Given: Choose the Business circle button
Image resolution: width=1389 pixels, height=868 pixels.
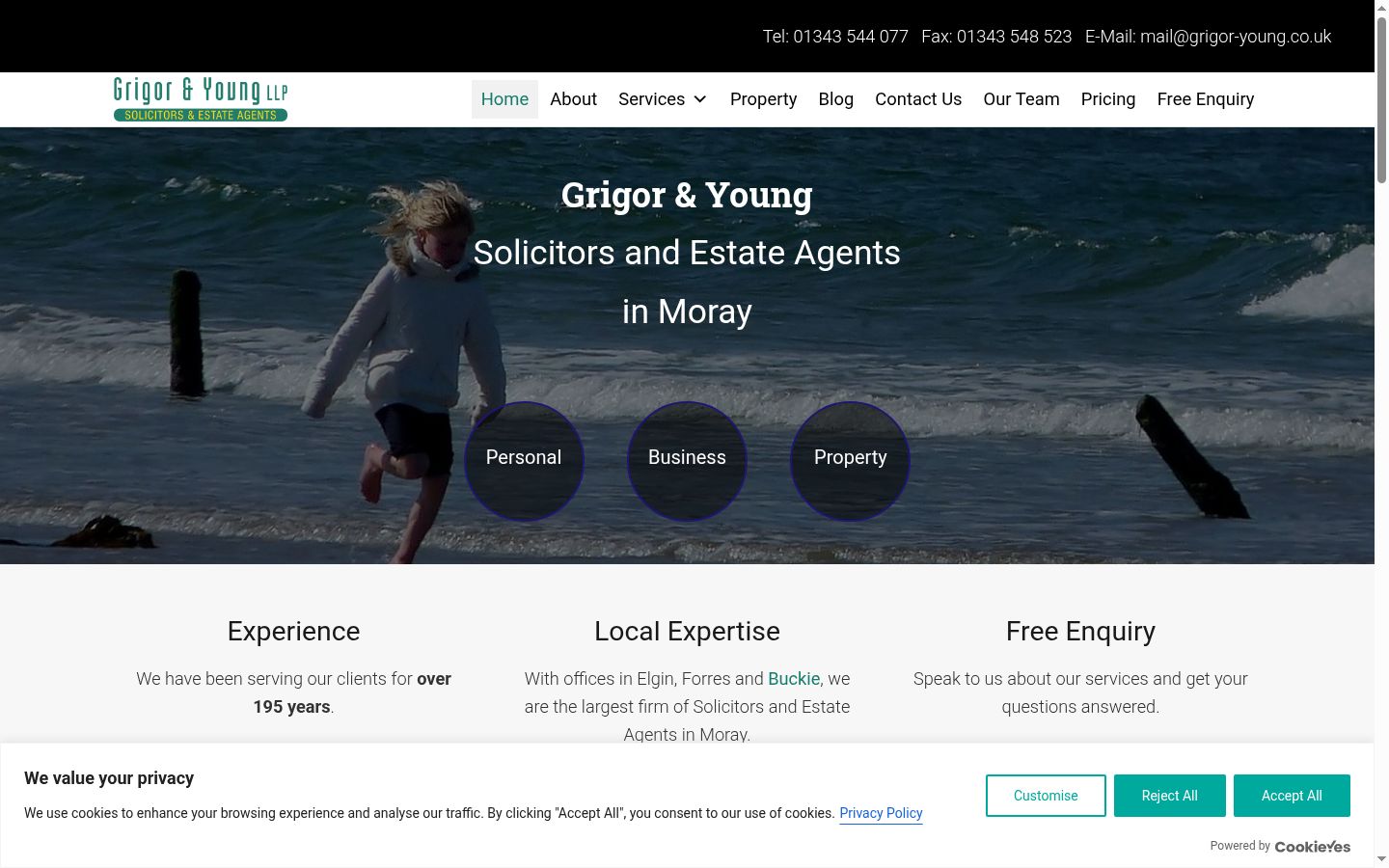Looking at the screenshot, I should (x=687, y=460).
